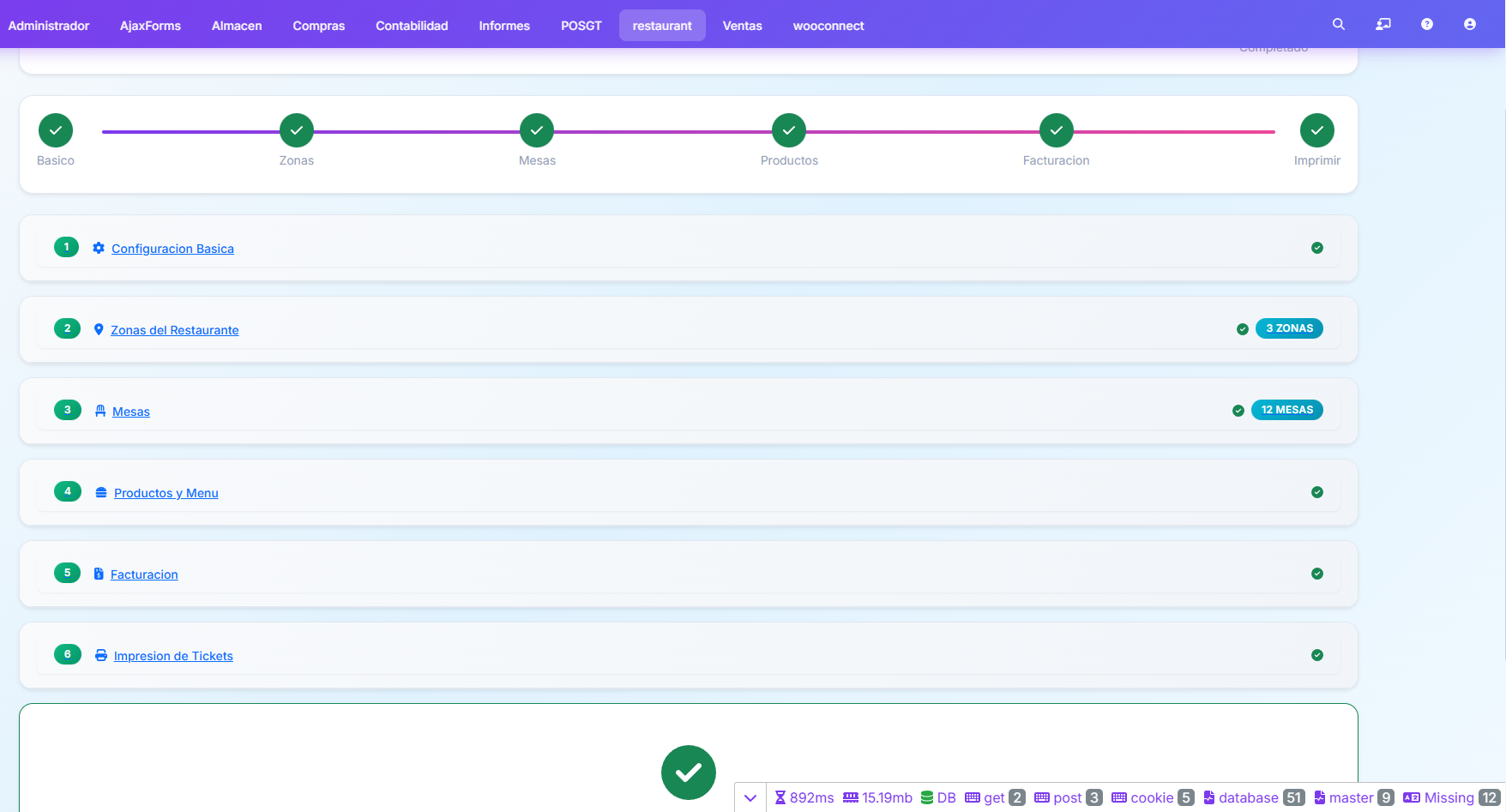The height and width of the screenshot is (812, 1506).
Task: Click the gear icon beside Configuracion Basica
Action: (99, 248)
